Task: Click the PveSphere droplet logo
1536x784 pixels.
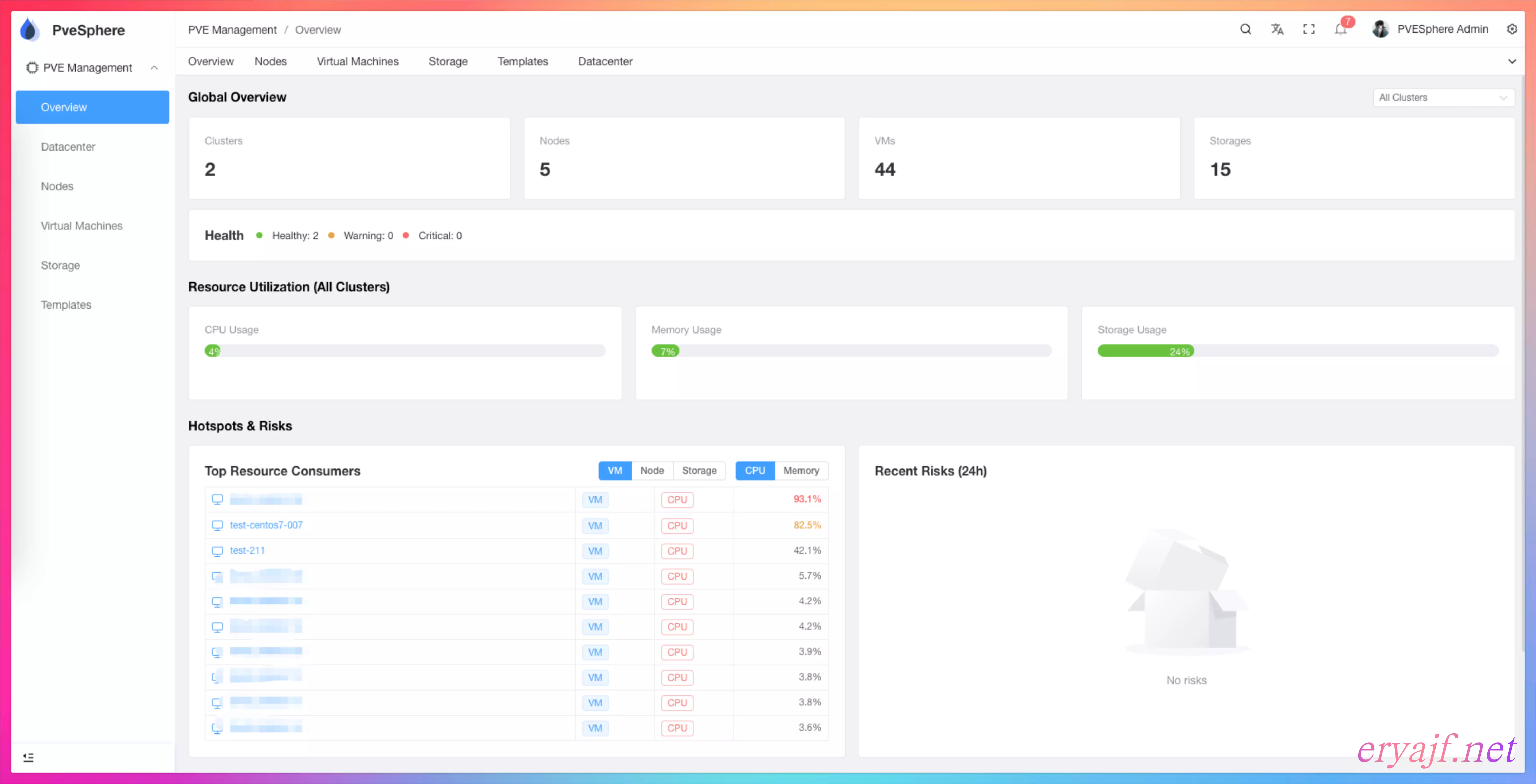Action: click(x=29, y=30)
